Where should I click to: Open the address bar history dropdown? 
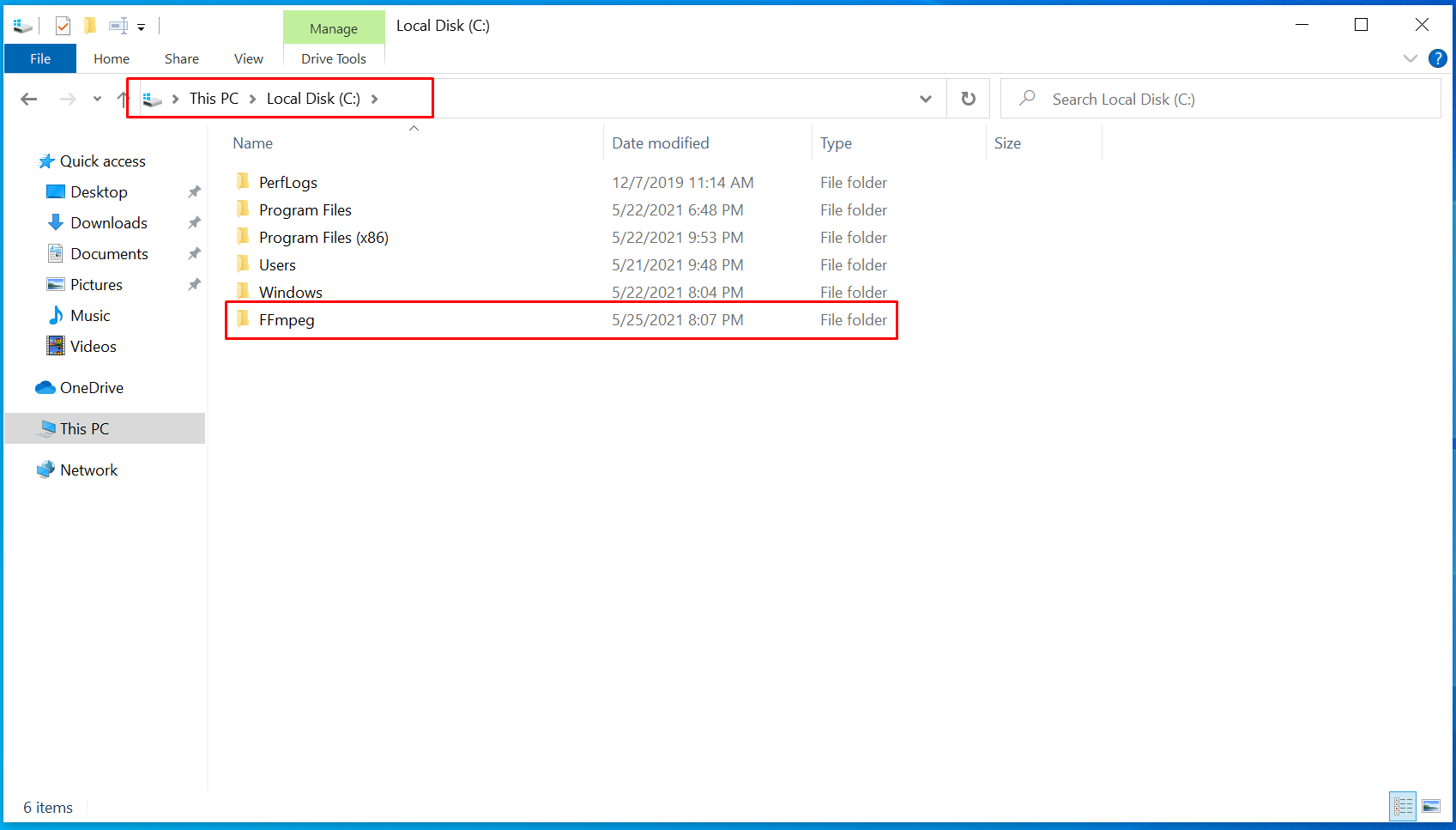925,100
